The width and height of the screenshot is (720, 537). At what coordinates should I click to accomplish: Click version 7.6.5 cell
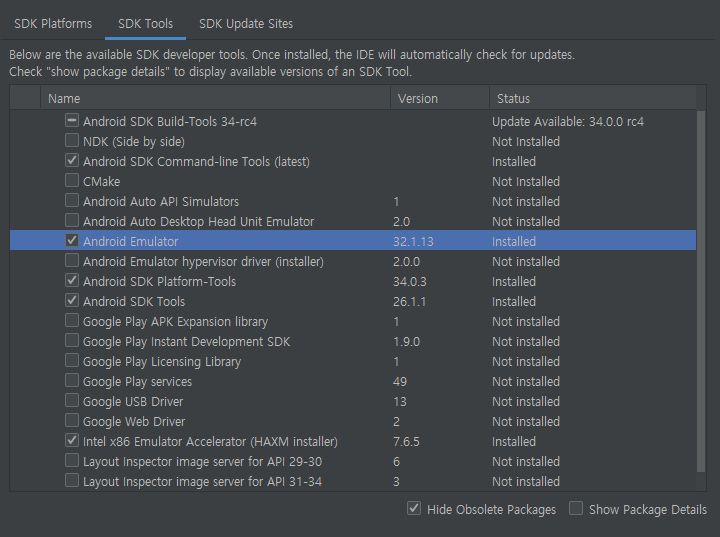[x=406, y=441]
